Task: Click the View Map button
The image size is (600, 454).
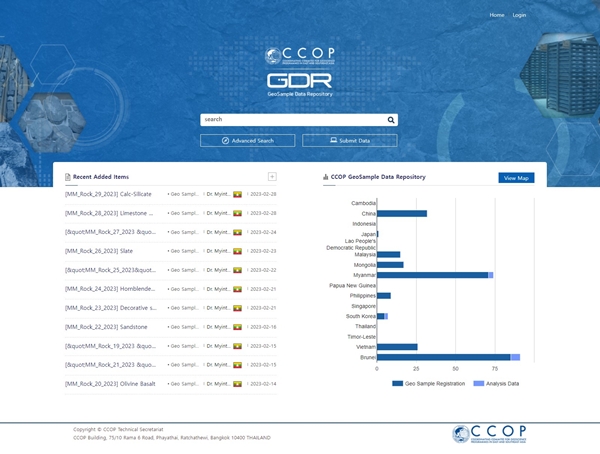Action: click(516, 178)
